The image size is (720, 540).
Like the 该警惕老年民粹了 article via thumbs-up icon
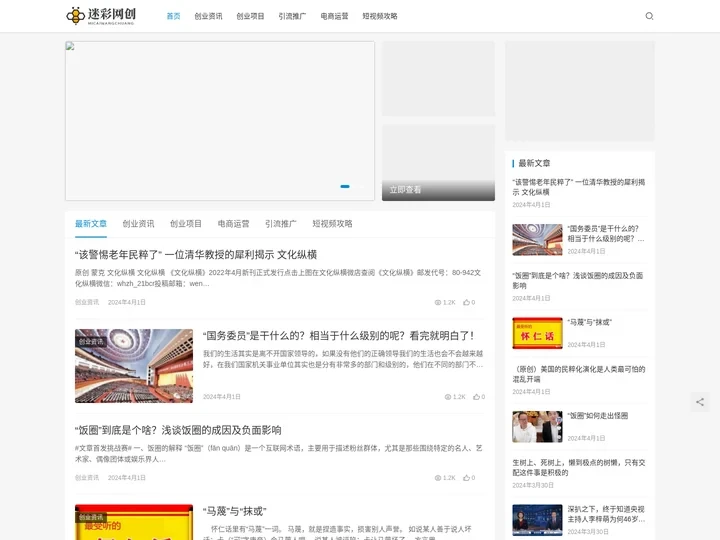466,302
